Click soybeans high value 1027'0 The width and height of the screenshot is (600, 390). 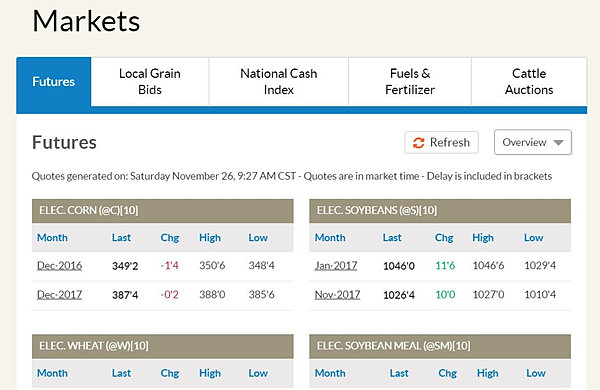(488, 295)
